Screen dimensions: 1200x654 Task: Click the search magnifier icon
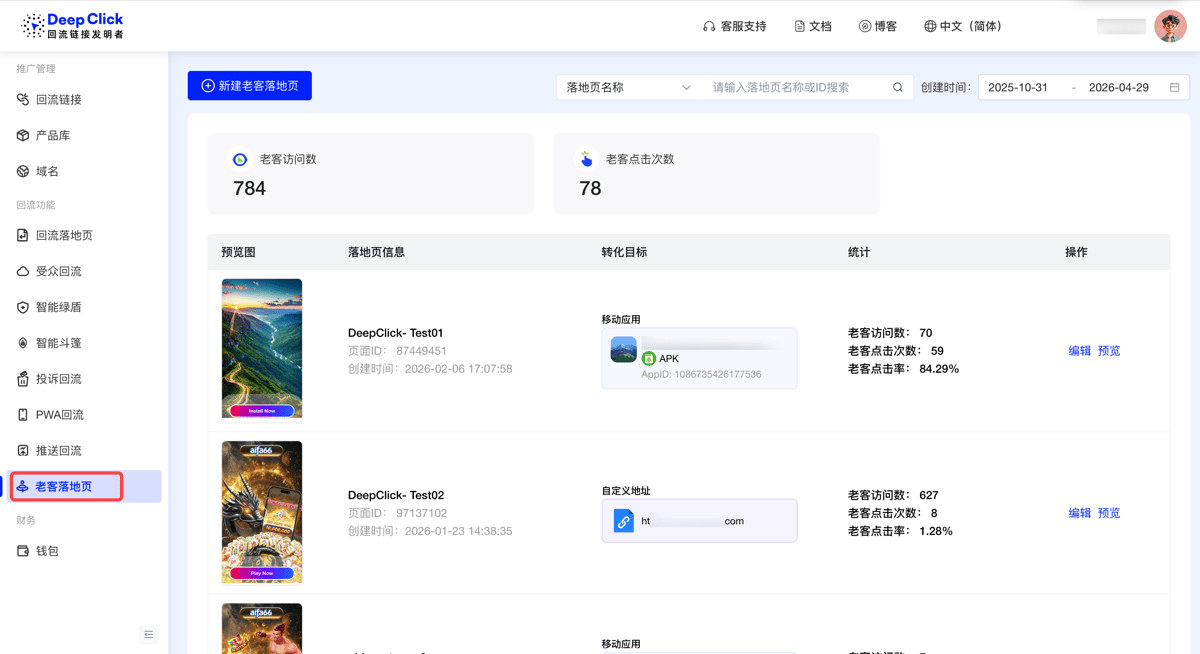[x=898, y=87]
